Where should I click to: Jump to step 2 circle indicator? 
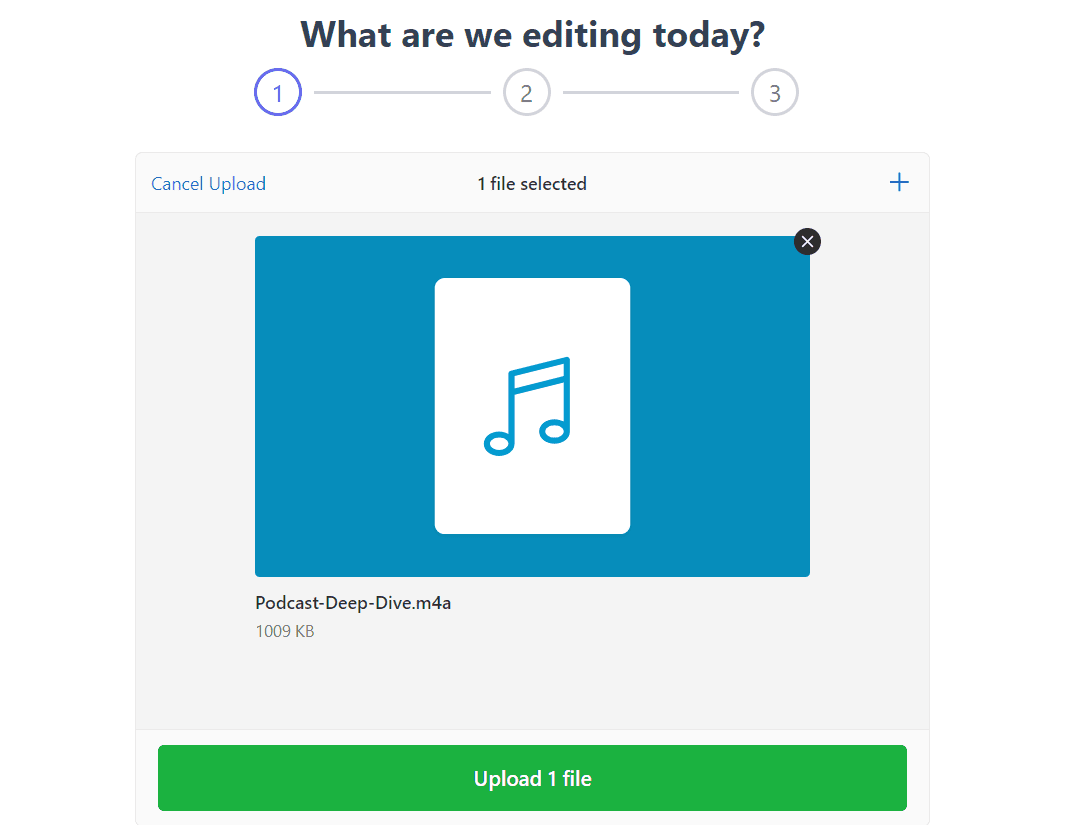point(527,92)
